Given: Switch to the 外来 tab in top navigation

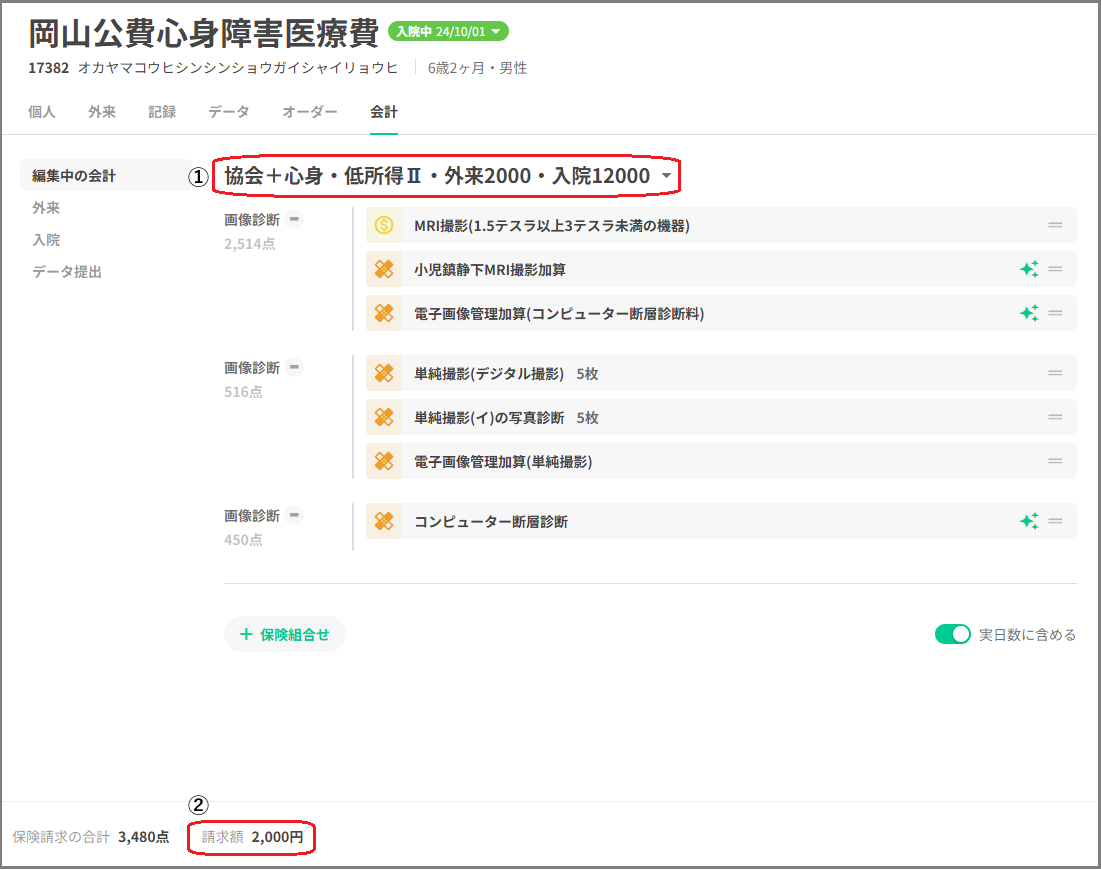Looking at the screenshot, I should tap(102, 112).
